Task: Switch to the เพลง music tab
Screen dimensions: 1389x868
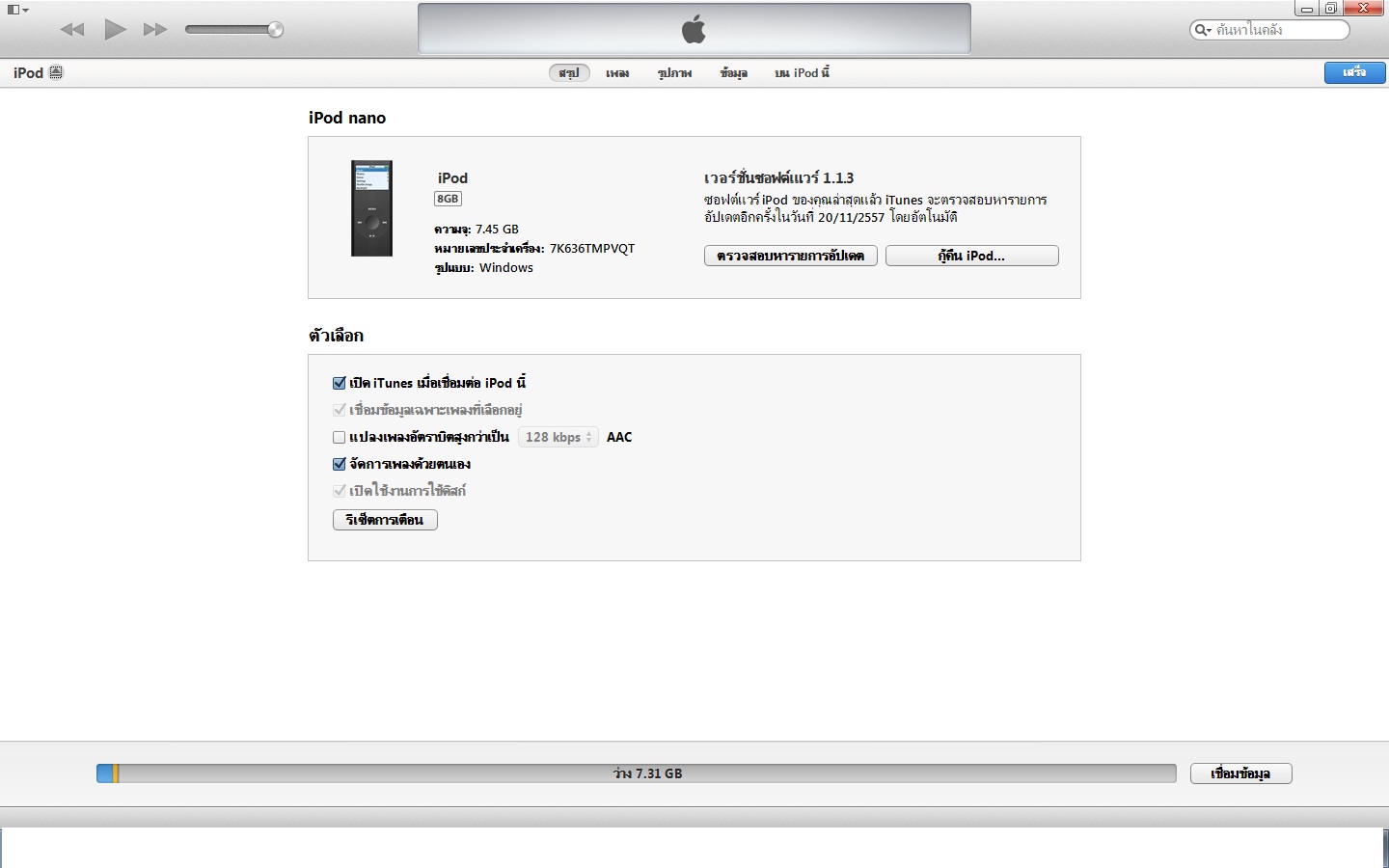Action: pyautogui.click(x=617, y=73)
